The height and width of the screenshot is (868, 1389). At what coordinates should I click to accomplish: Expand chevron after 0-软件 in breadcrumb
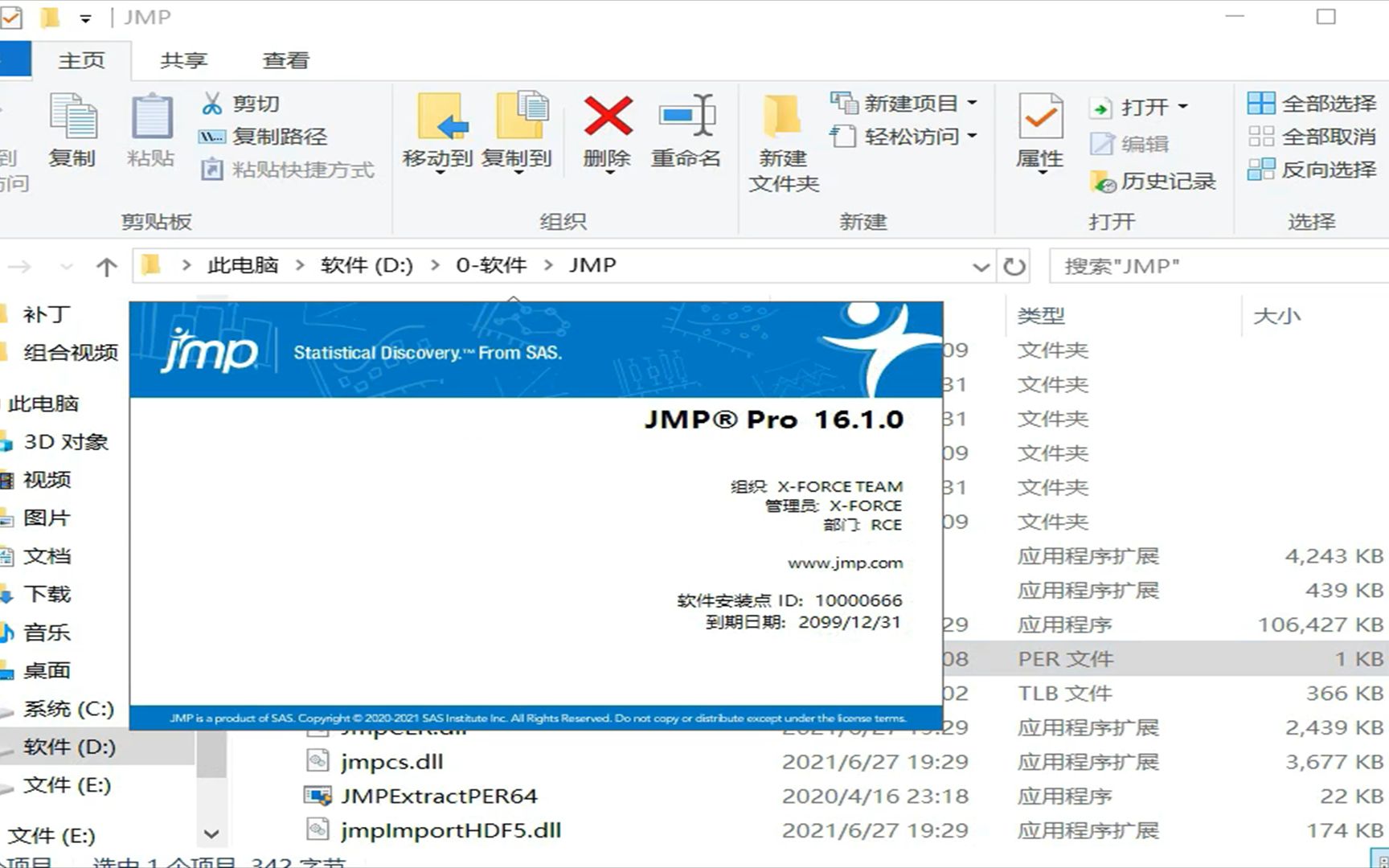pyautogui.click(x=549, y=265)
